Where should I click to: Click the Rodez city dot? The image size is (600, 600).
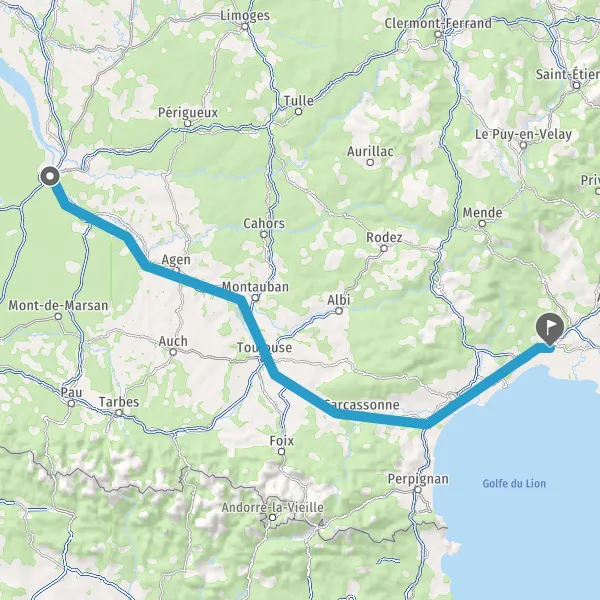click(384, 248)
